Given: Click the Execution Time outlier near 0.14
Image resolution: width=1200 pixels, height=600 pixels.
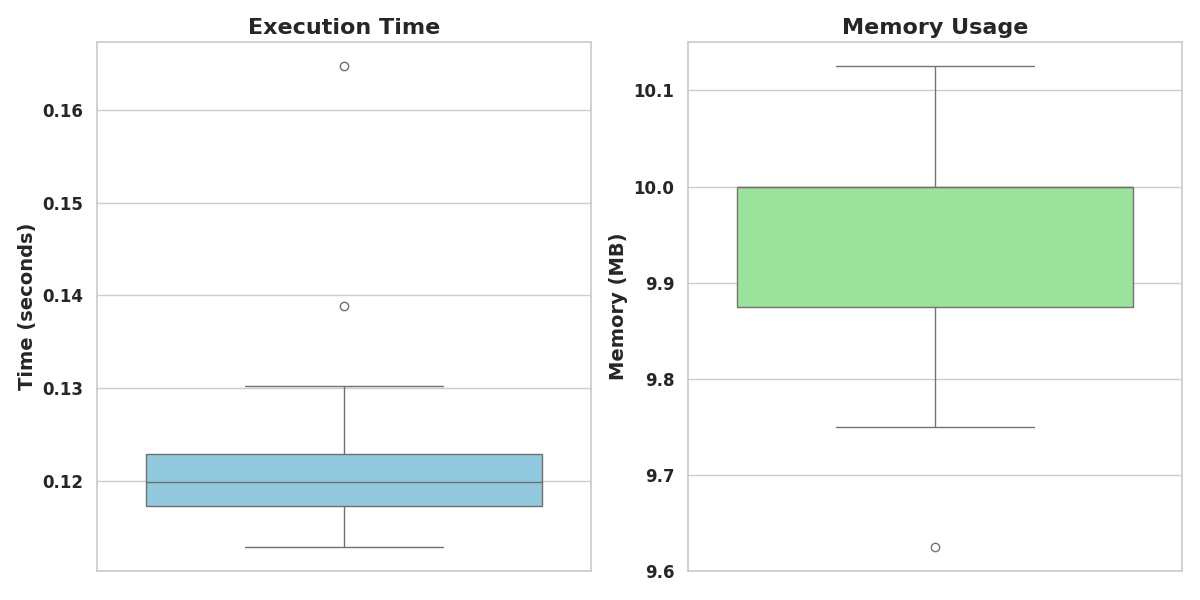Looking at the screenshot, I should tap(344, 306).
